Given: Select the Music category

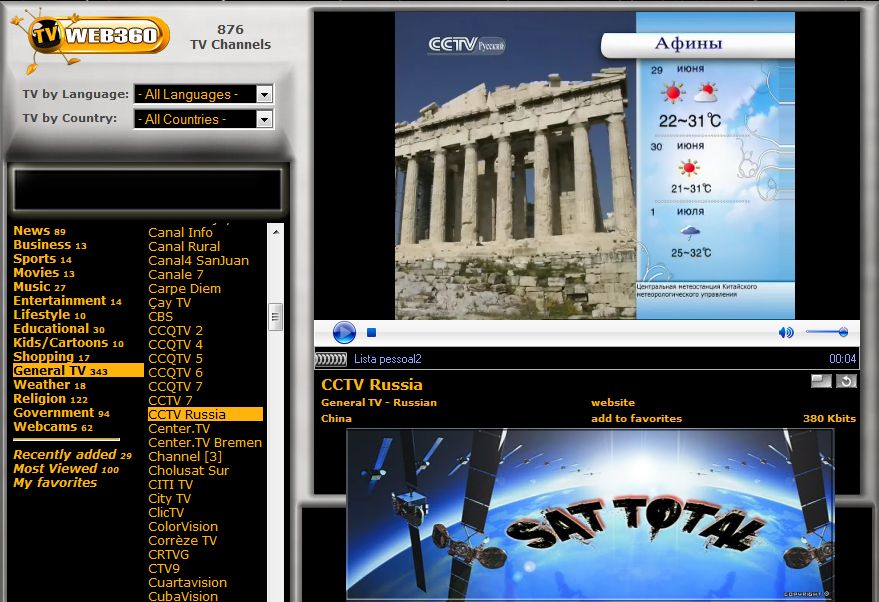Looking at the screenshot, I should [39, 287].
